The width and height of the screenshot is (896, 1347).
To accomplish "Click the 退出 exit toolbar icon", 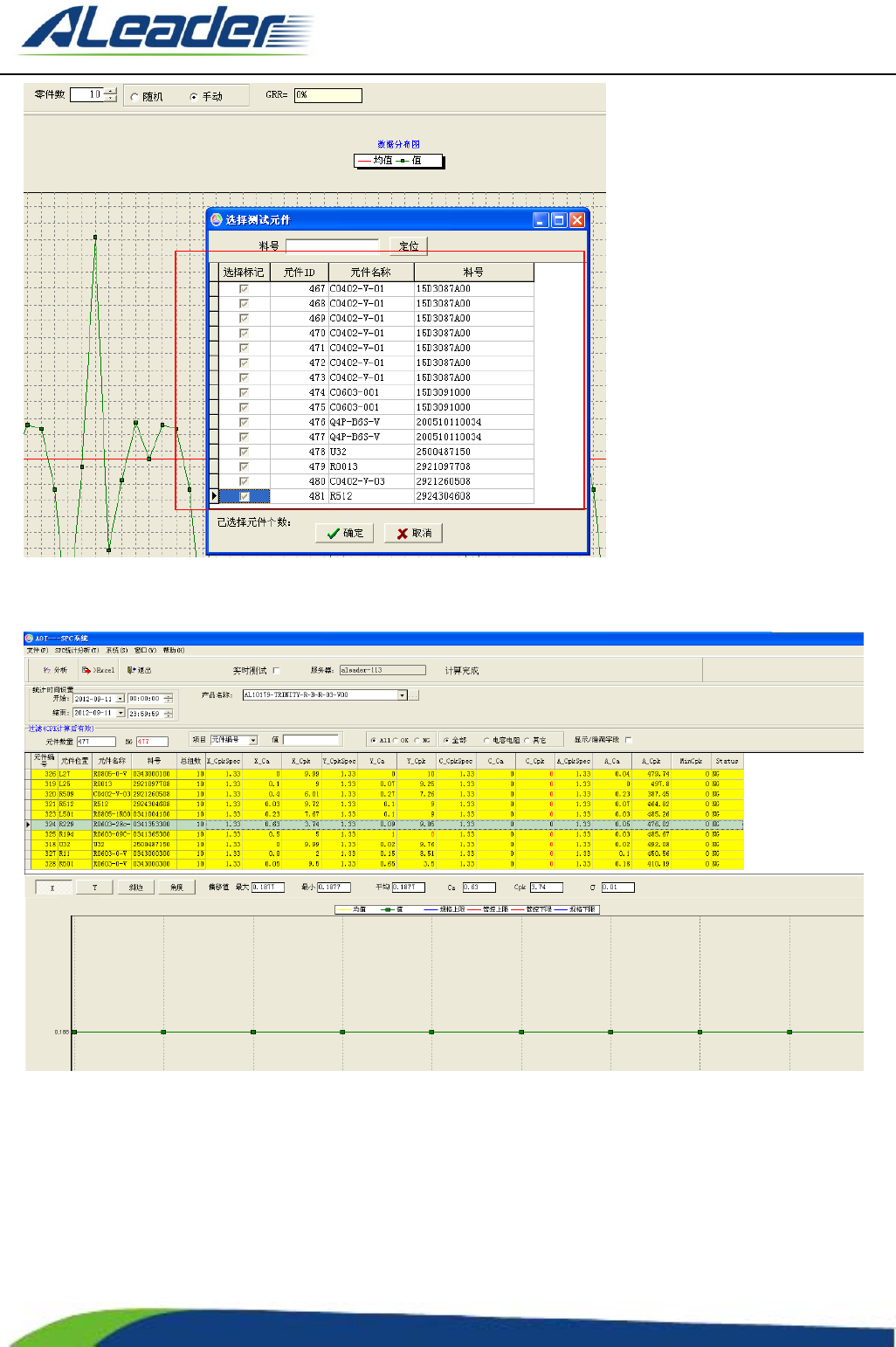I will point(140,670).
